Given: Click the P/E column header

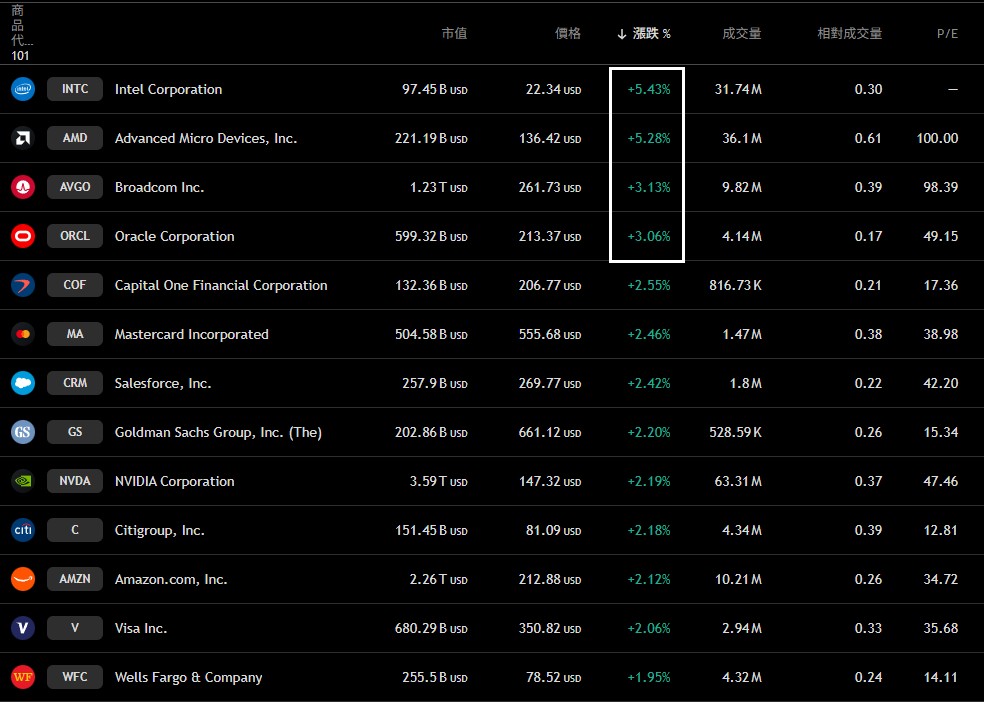Looking at the screenshot, I should pyautogui.click(x=946, y=34).
